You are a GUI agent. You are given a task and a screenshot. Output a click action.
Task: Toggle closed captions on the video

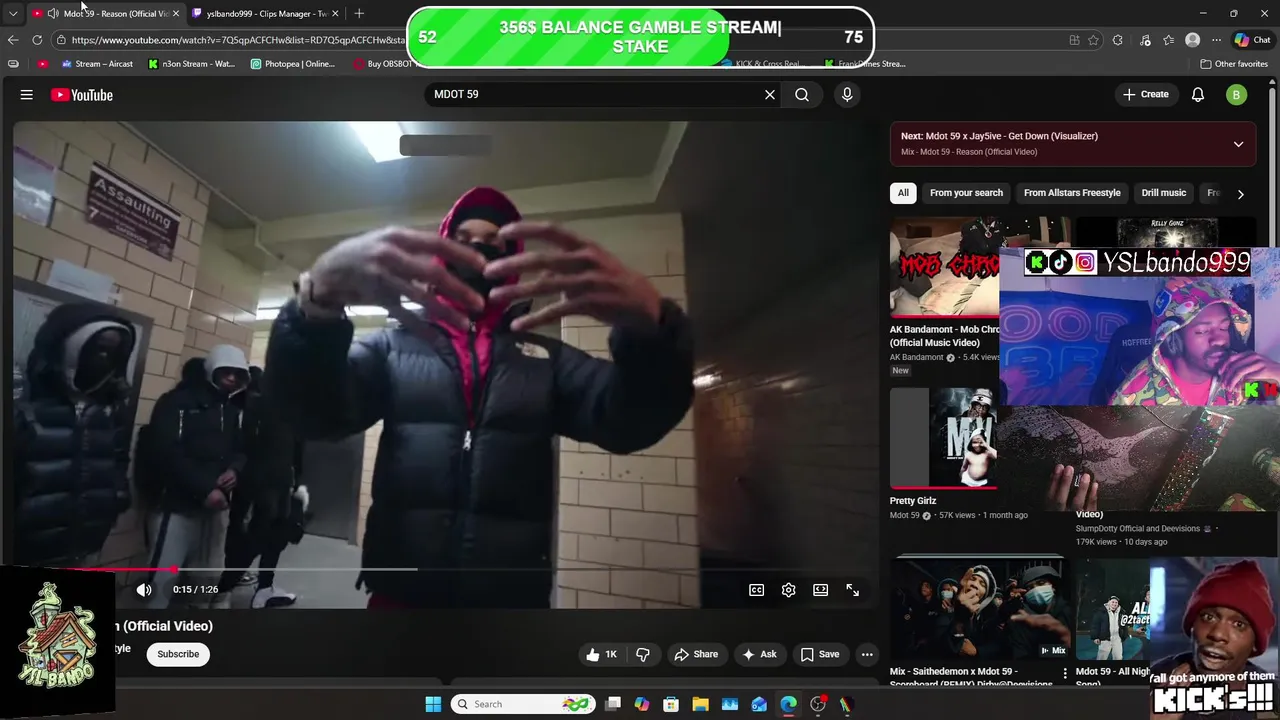(757, 590)
